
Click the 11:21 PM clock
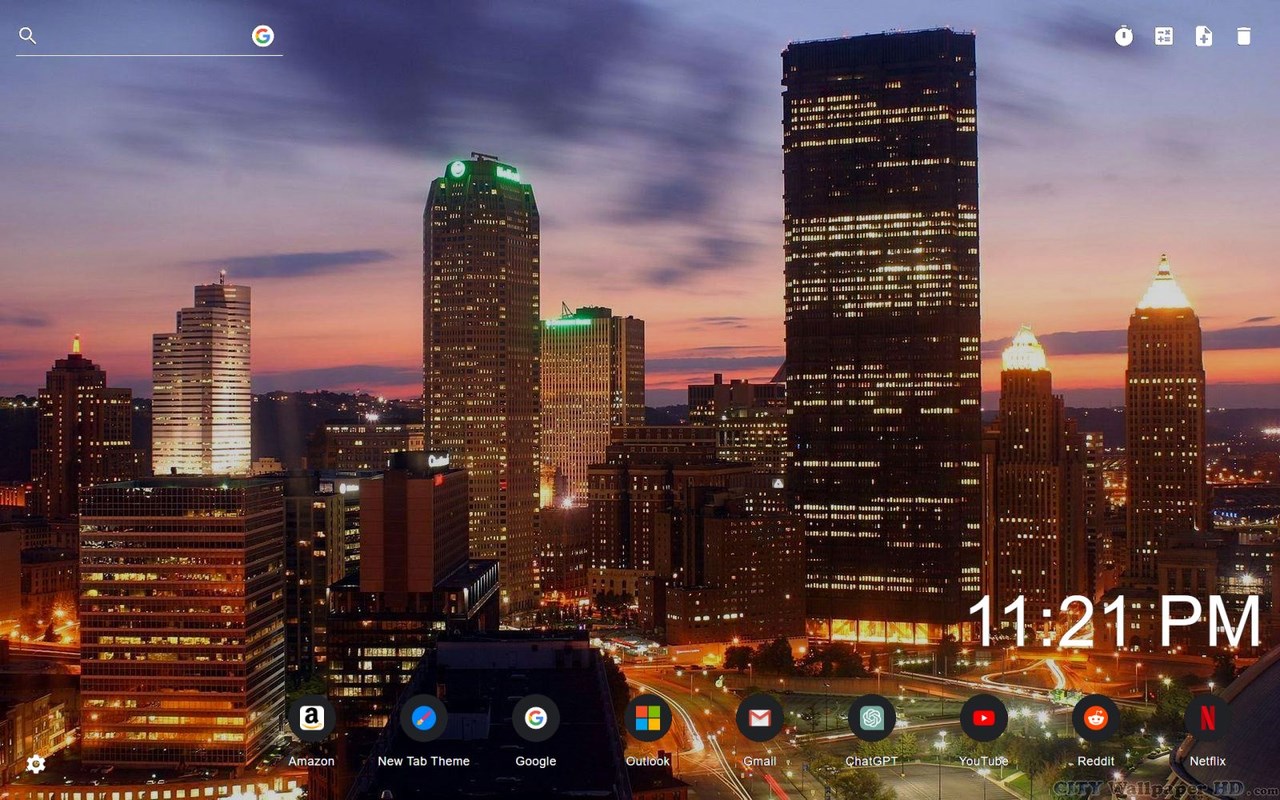tap(1115, 622)
